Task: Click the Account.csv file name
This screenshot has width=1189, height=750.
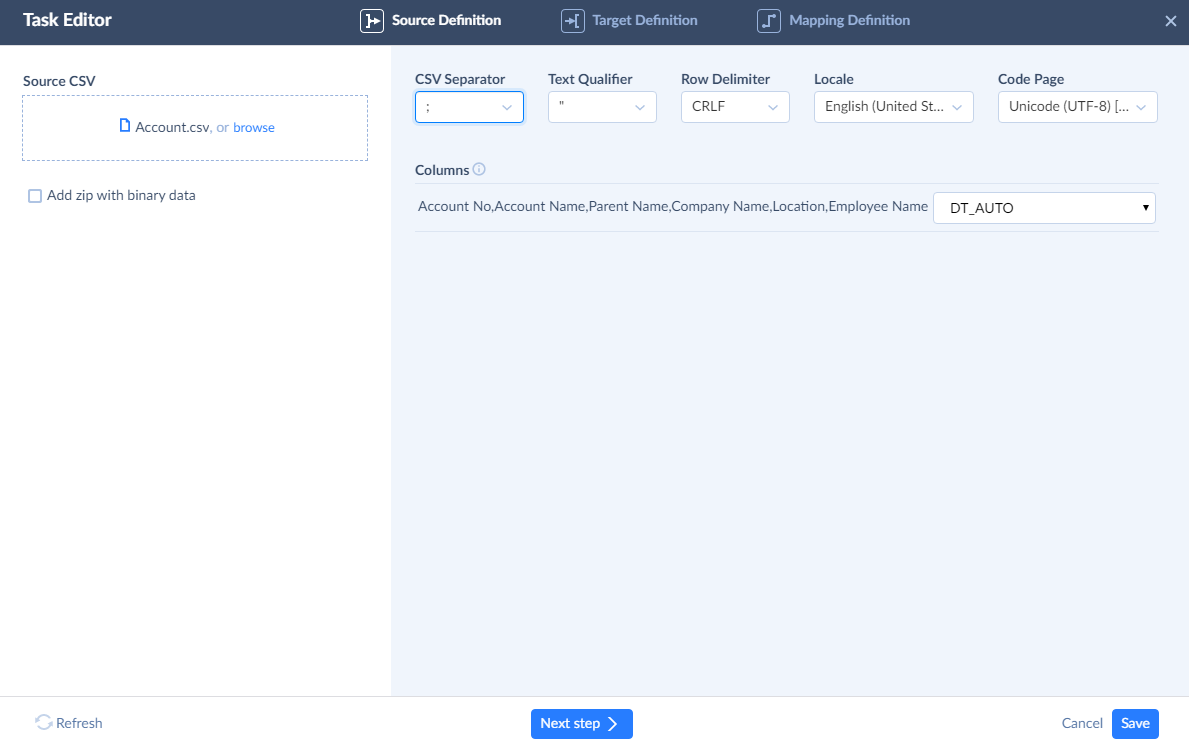Action: click(172, 127)
